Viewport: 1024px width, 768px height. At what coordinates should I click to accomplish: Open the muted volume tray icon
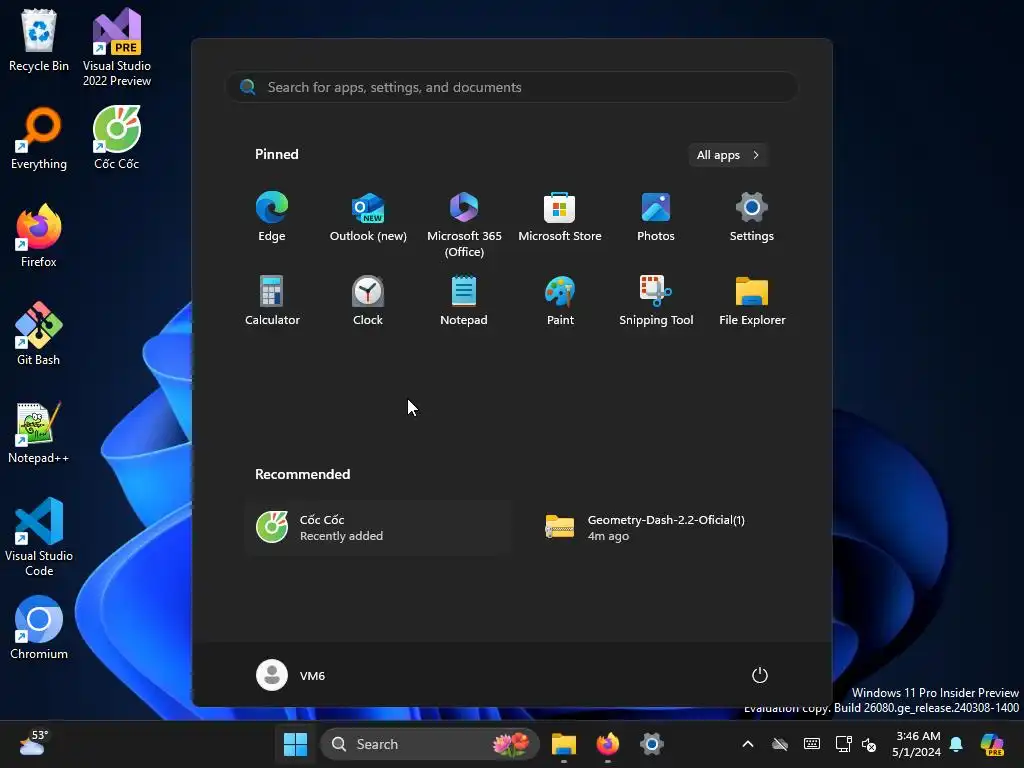(869, 744)
